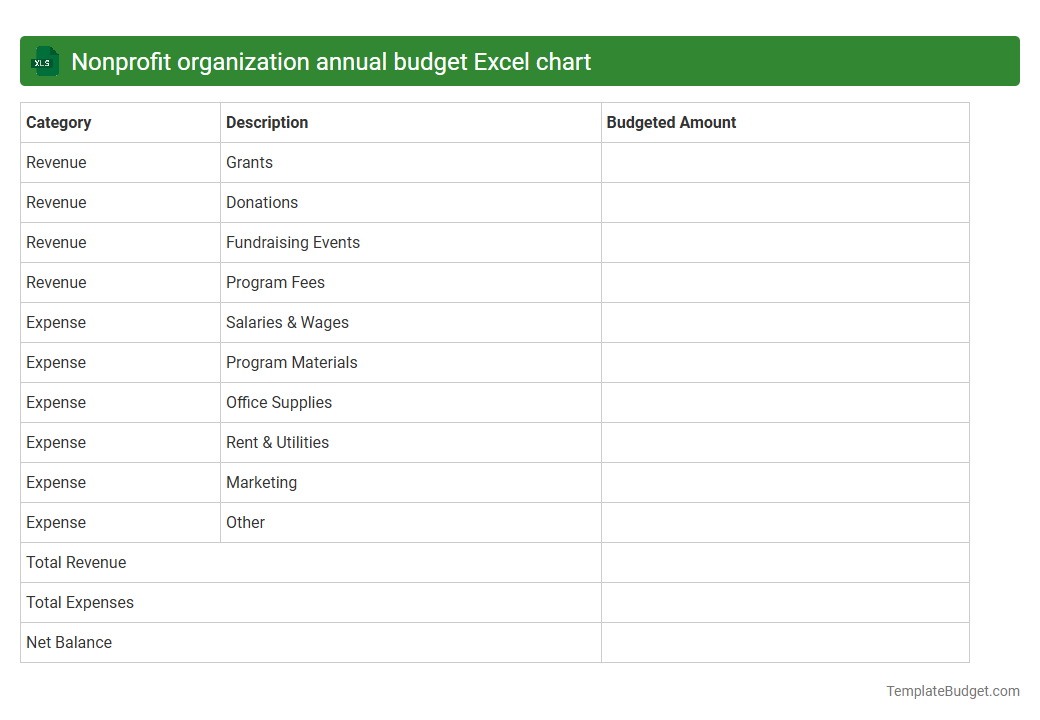The width and height of the screenshot is (1040, 720).
Task: Select the Description column header
Action: point(267,122)
